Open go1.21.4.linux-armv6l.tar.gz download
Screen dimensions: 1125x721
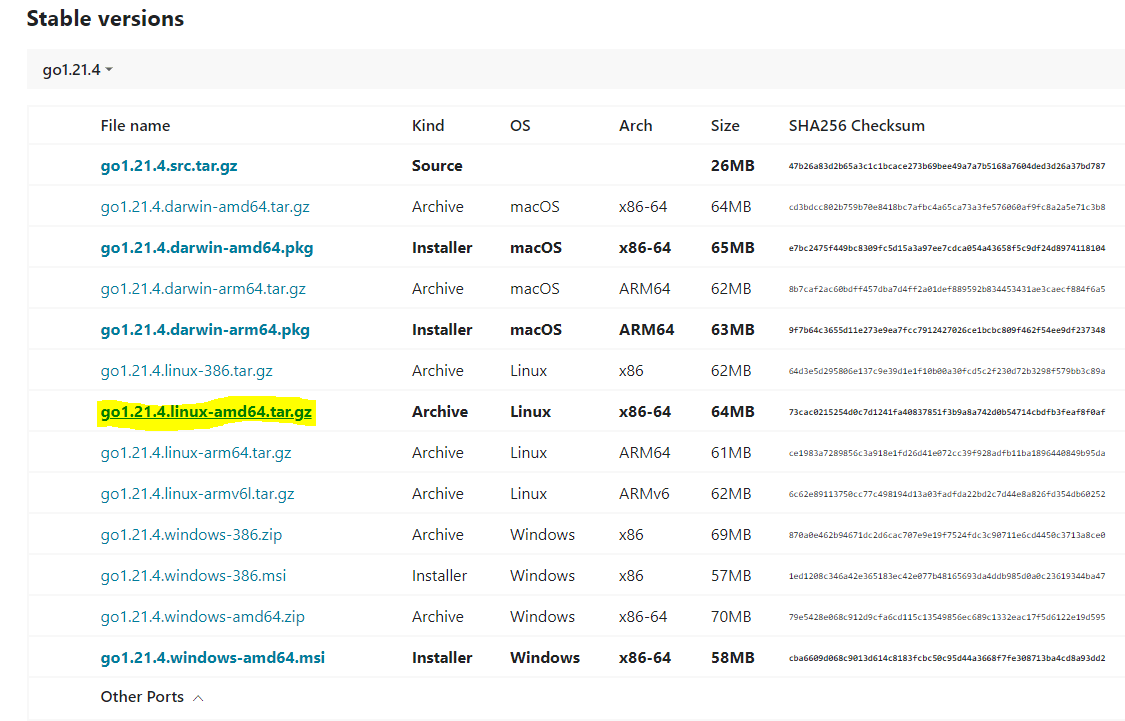197,494
